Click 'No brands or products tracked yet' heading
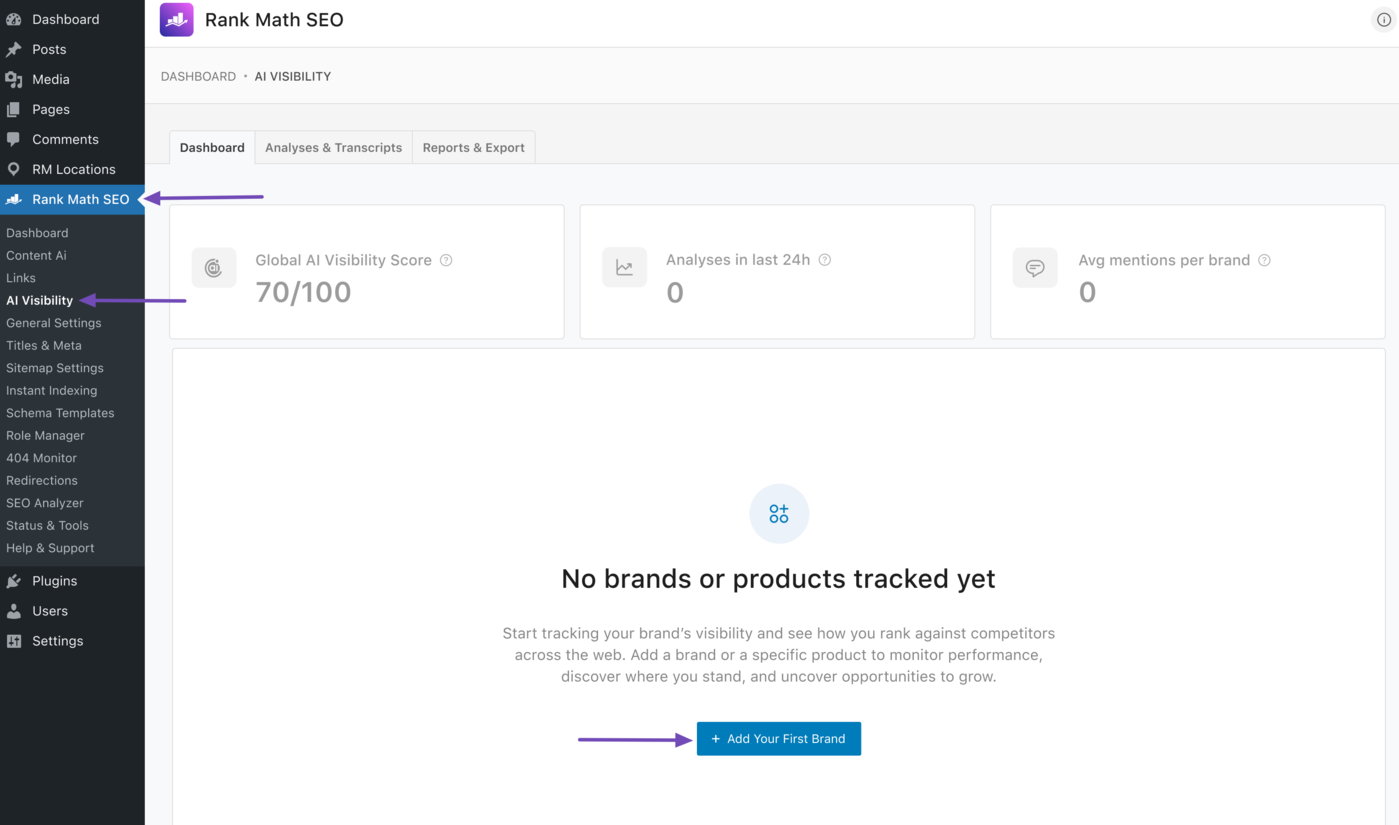 coord(778,579)
